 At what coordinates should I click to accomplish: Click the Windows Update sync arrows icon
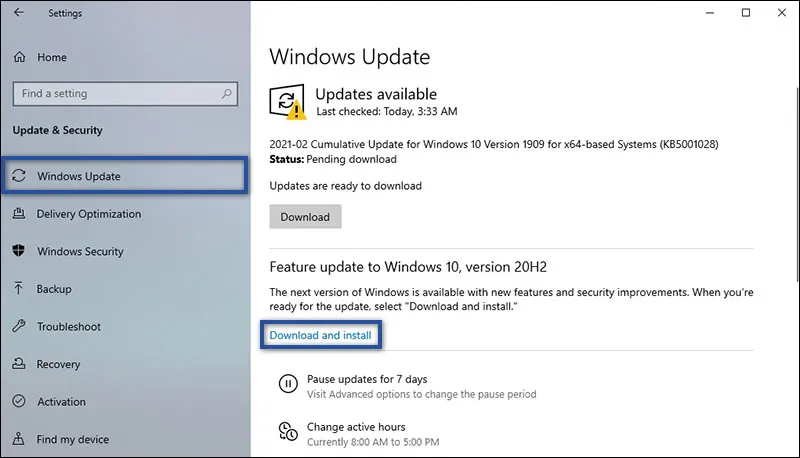pos(19,176)
